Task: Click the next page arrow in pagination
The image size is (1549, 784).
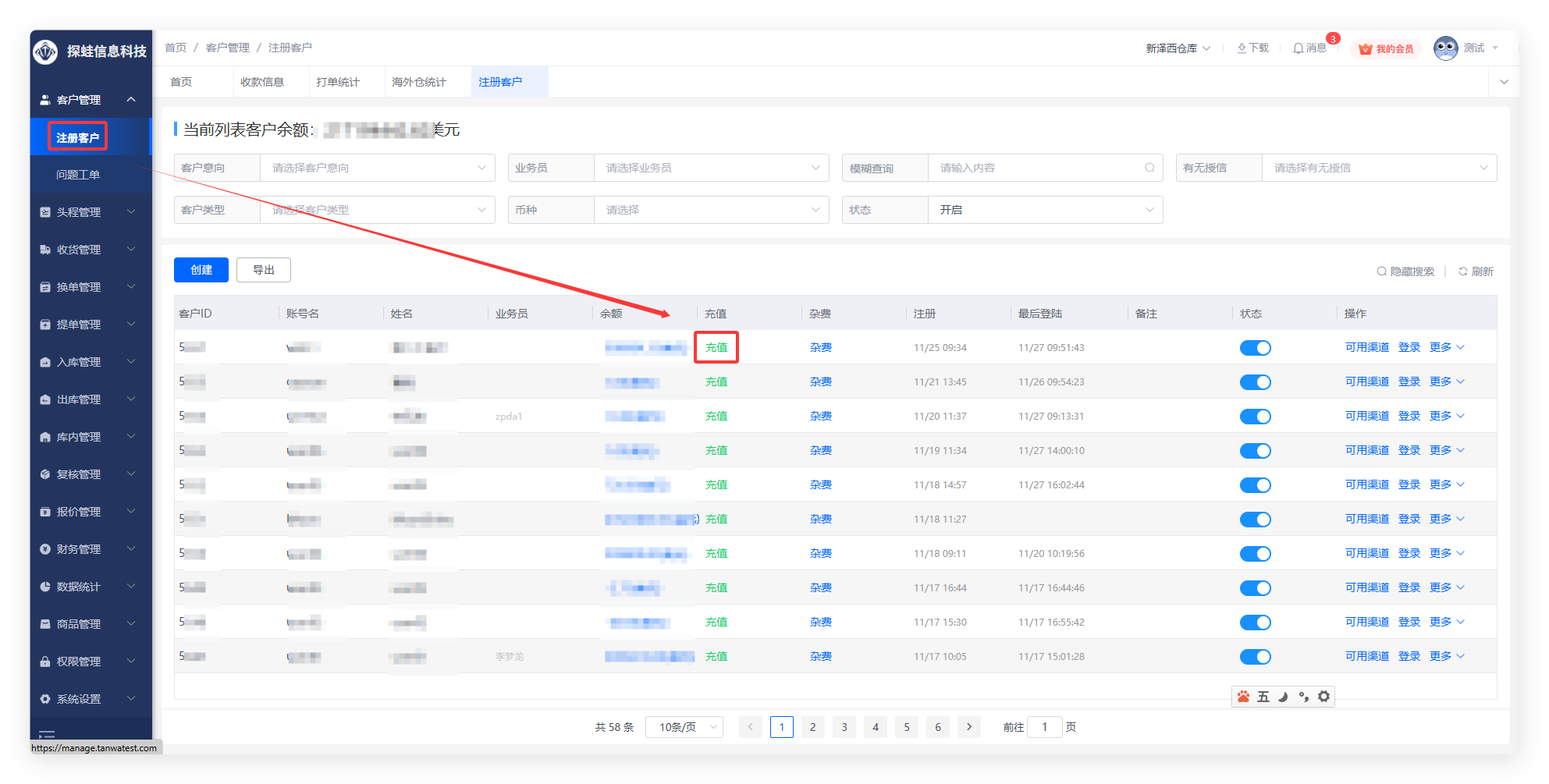Action: click(969, 727)
